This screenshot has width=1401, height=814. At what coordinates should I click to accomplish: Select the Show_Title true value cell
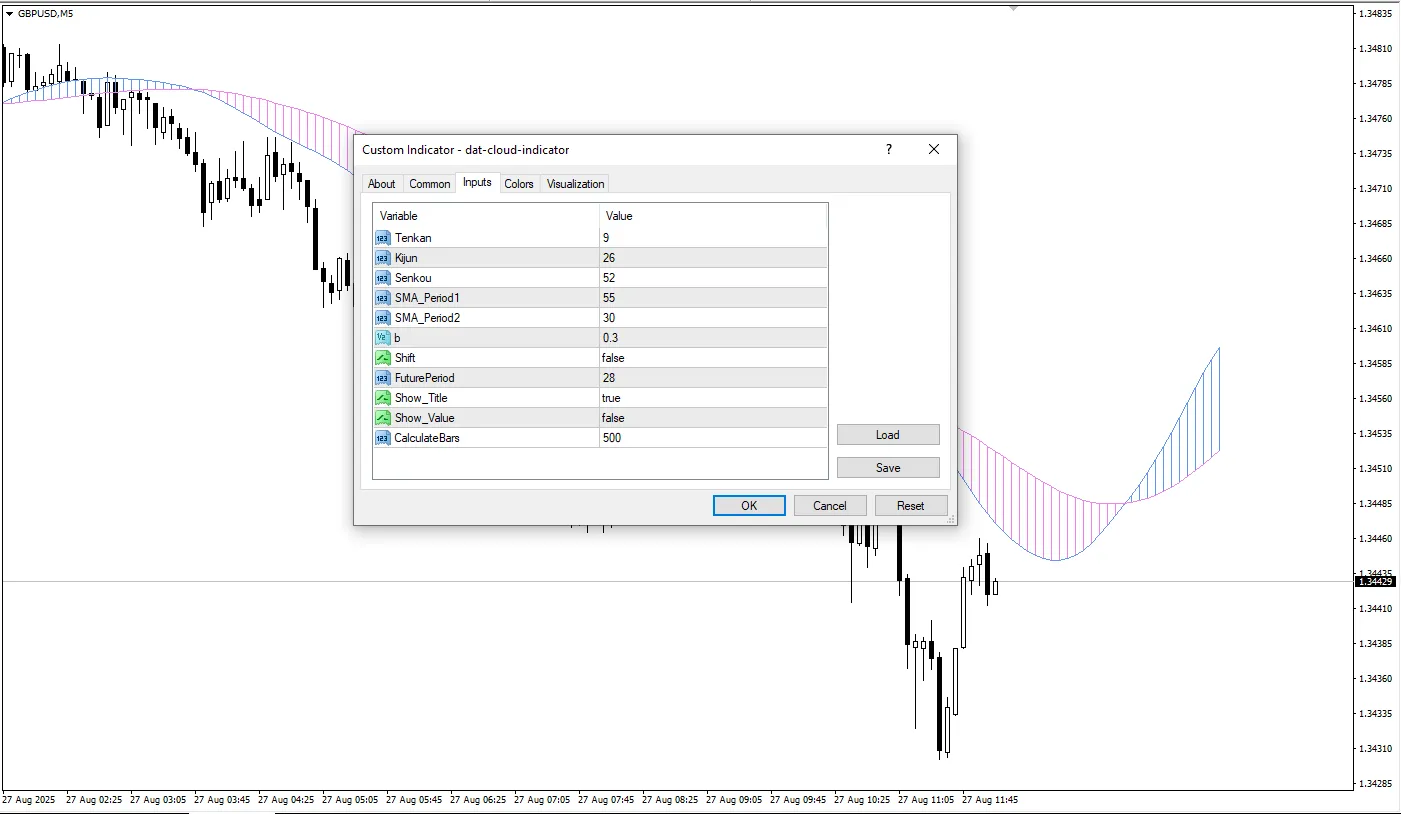(x=712, y=398)
